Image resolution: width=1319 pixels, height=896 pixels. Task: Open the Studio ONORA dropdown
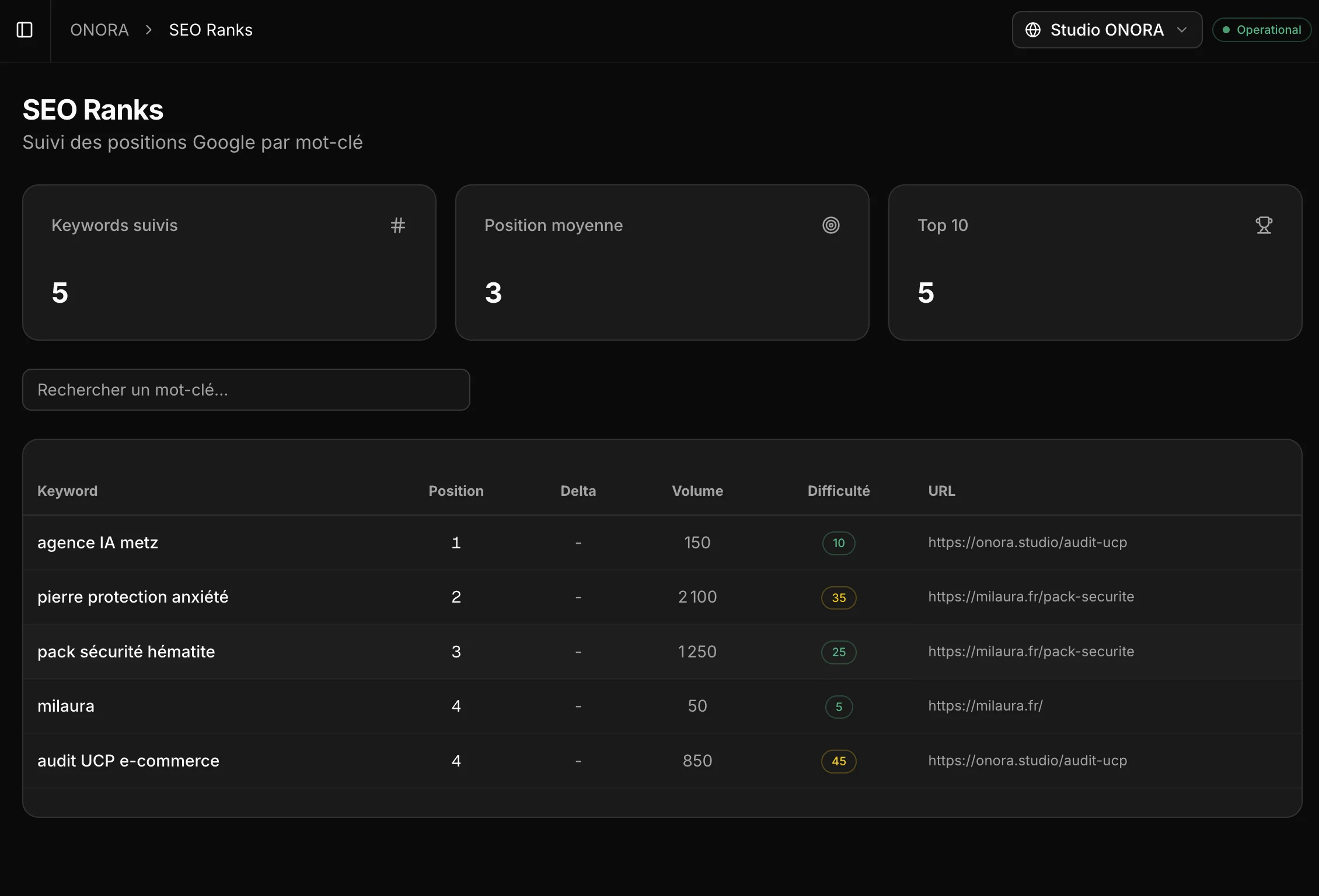[x=1106, y=30]
